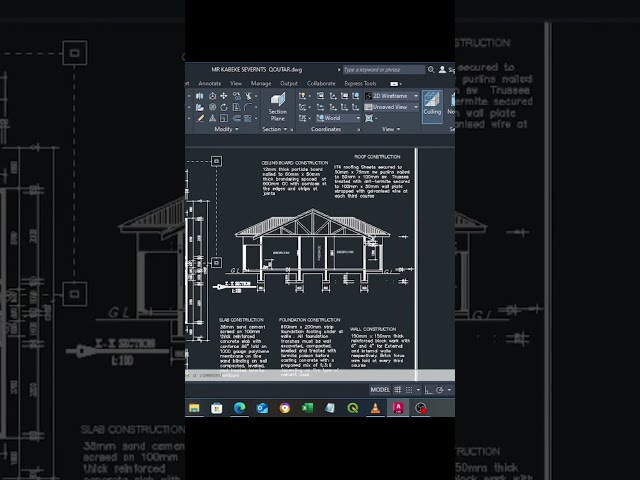The image size is (640, 480).
Task: Click the keyword search input field
Action: [384, 70]
